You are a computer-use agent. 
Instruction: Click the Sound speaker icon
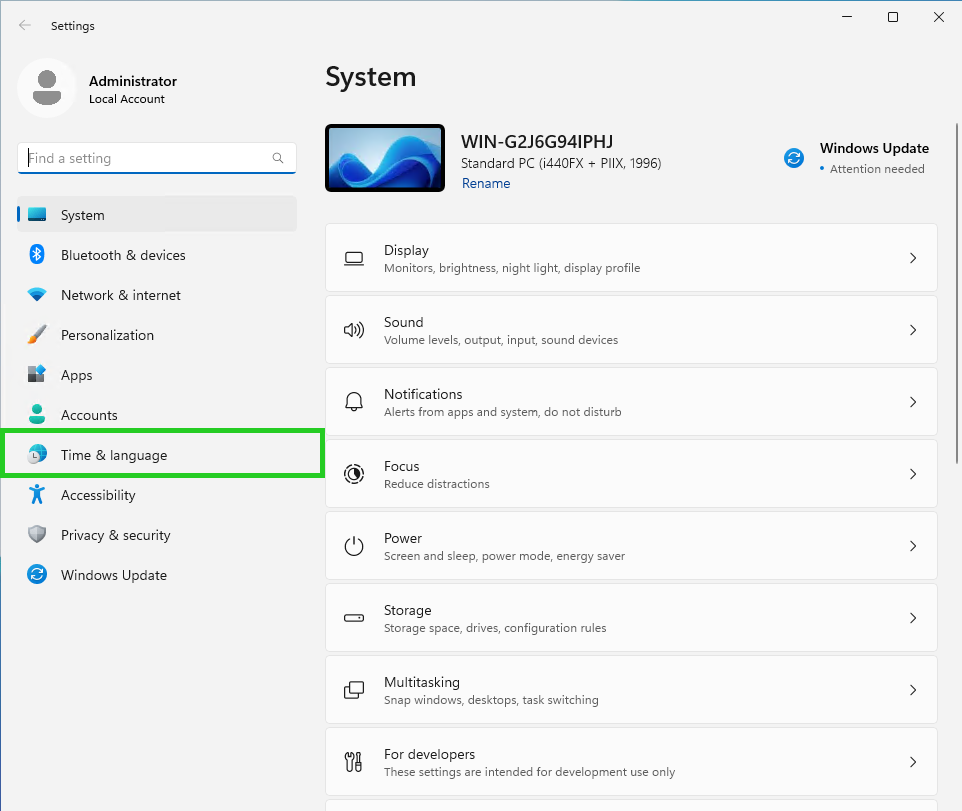coord(354,329)
